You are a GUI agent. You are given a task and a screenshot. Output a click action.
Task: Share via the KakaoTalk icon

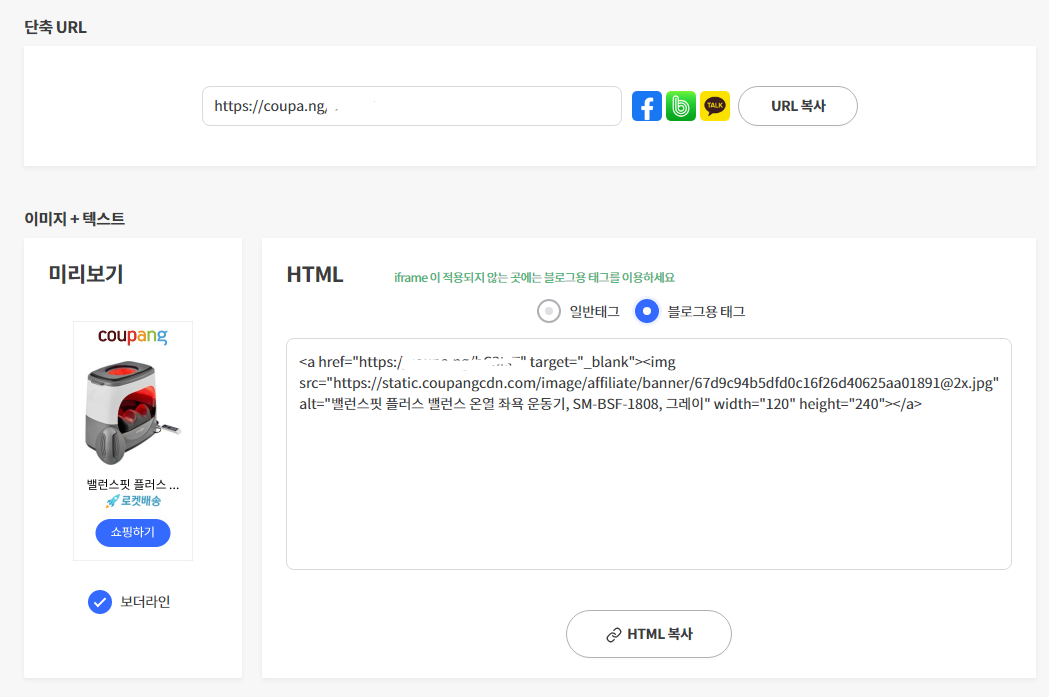[714, 106]
